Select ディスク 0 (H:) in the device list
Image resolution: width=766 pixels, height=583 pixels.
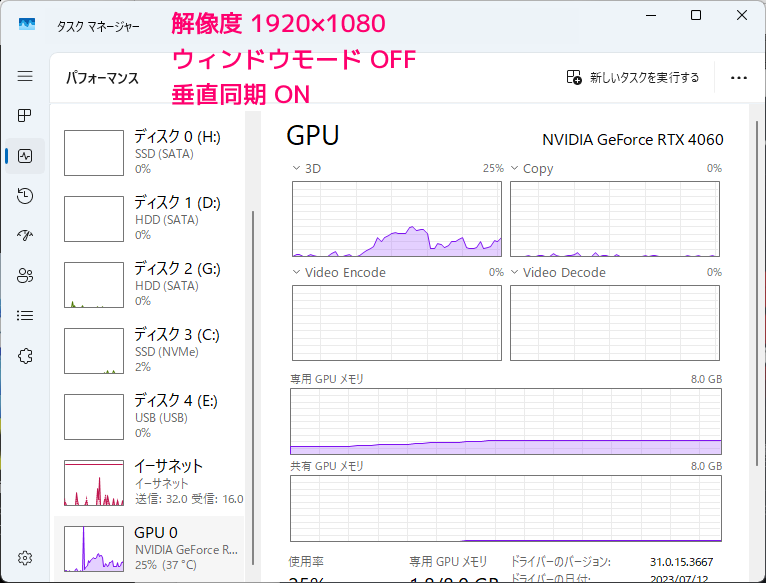(x=149, y=152)
